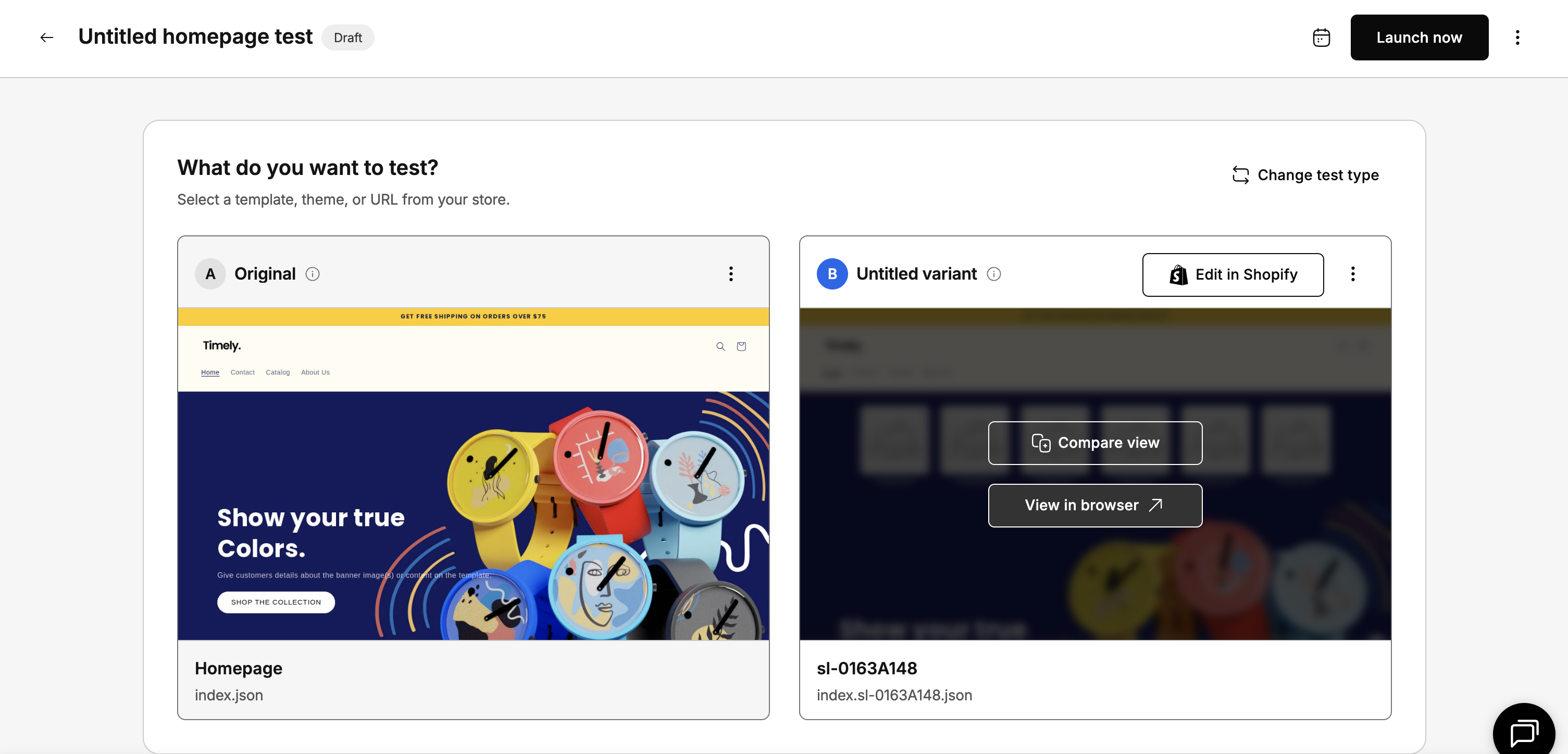Screen dimensions: 1568x754
Task: Open the Original variant three-dot menu
Action: coord(730,274)
